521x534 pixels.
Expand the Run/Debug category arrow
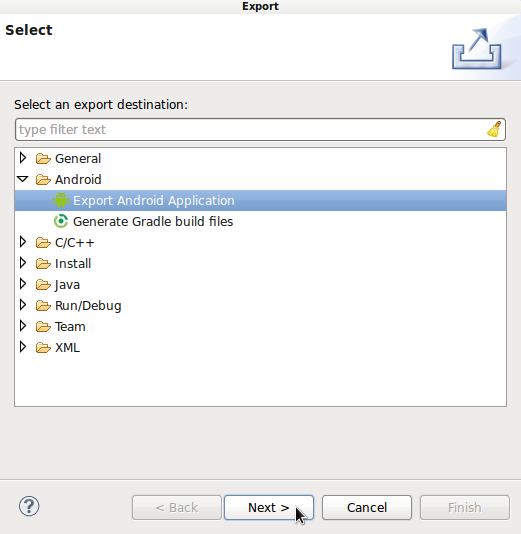pos(23,305)
